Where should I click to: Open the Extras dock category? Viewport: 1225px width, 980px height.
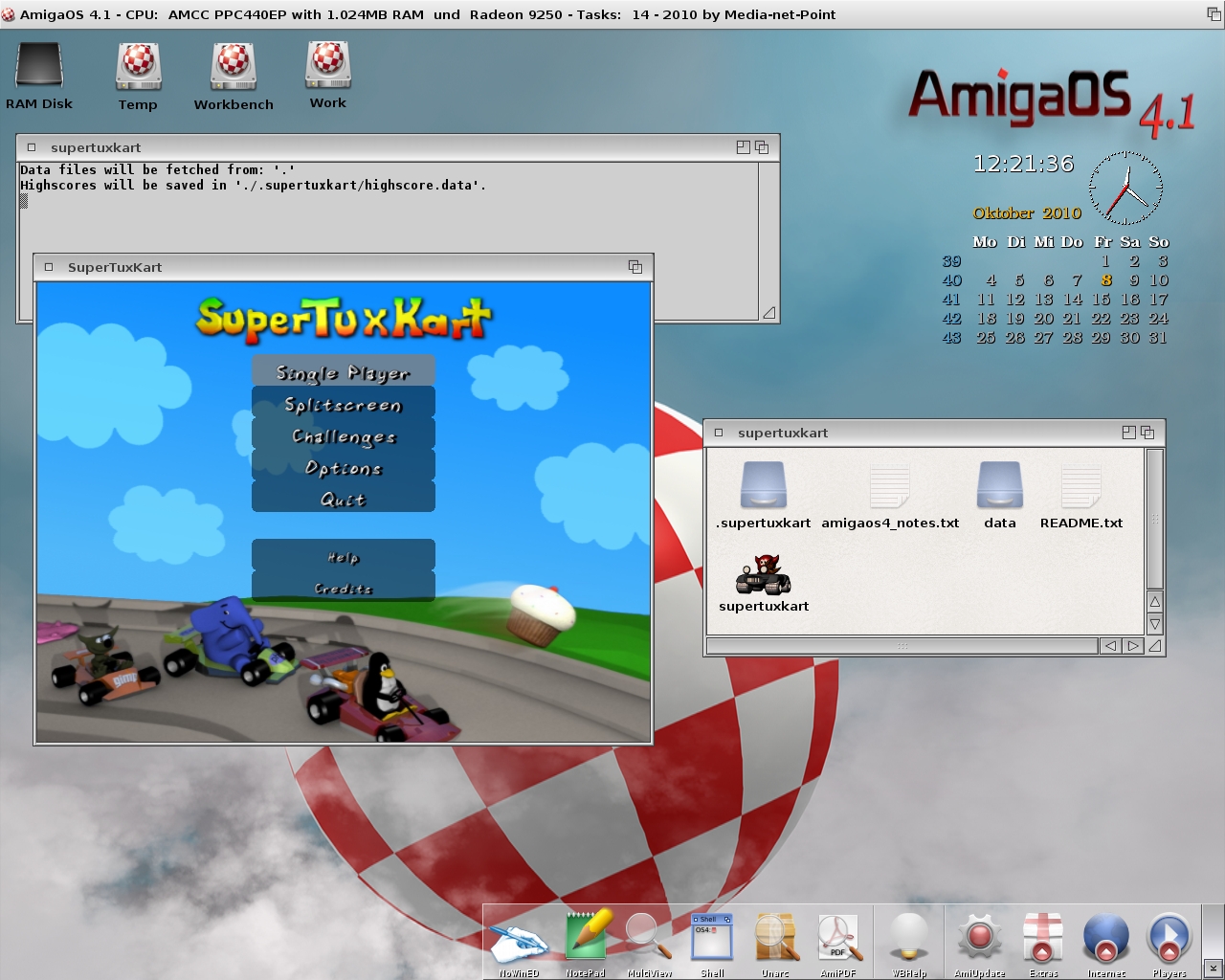click(1043, 944)
